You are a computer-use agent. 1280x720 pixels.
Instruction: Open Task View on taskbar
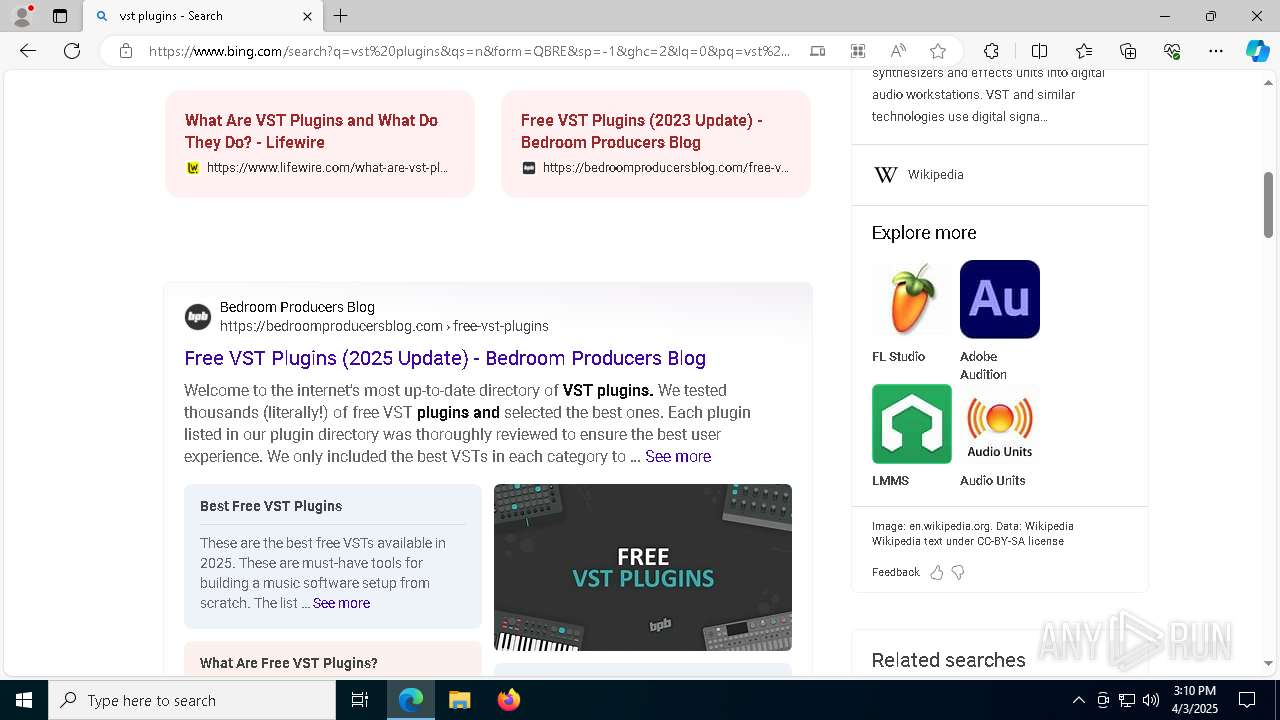(360, 700)
